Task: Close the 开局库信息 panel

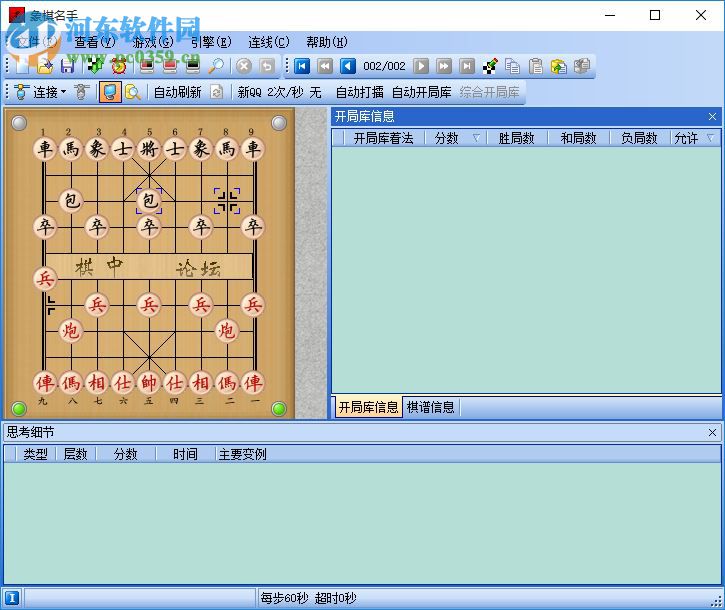Action: (x=712, y=117)
